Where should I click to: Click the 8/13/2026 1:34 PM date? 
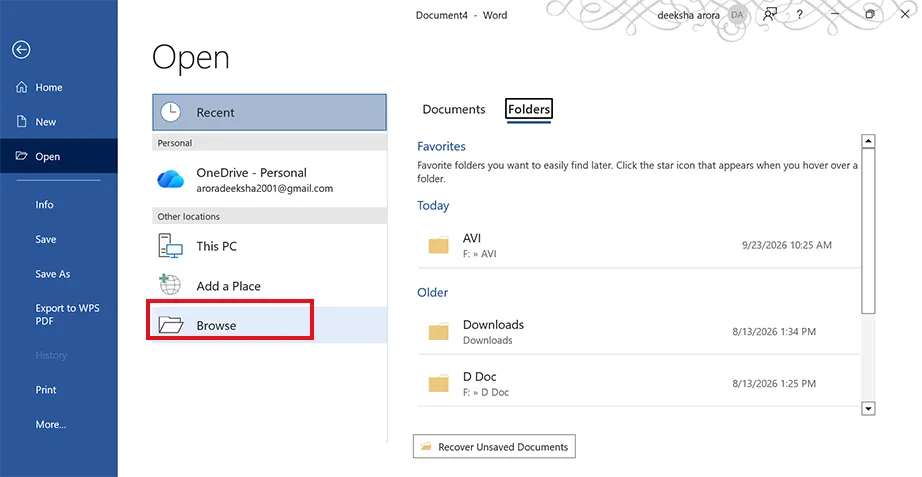(x=774, y=332)
